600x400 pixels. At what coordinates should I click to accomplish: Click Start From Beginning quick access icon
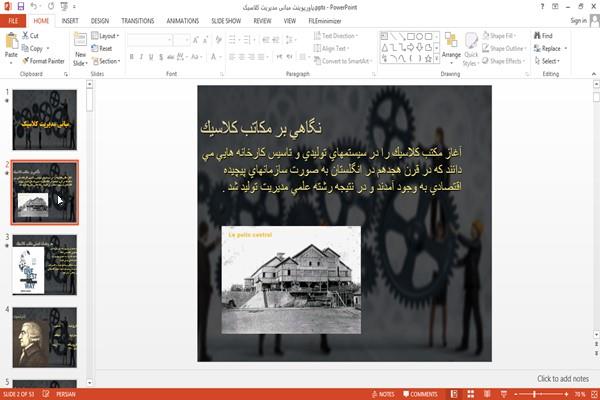(64, 6)
